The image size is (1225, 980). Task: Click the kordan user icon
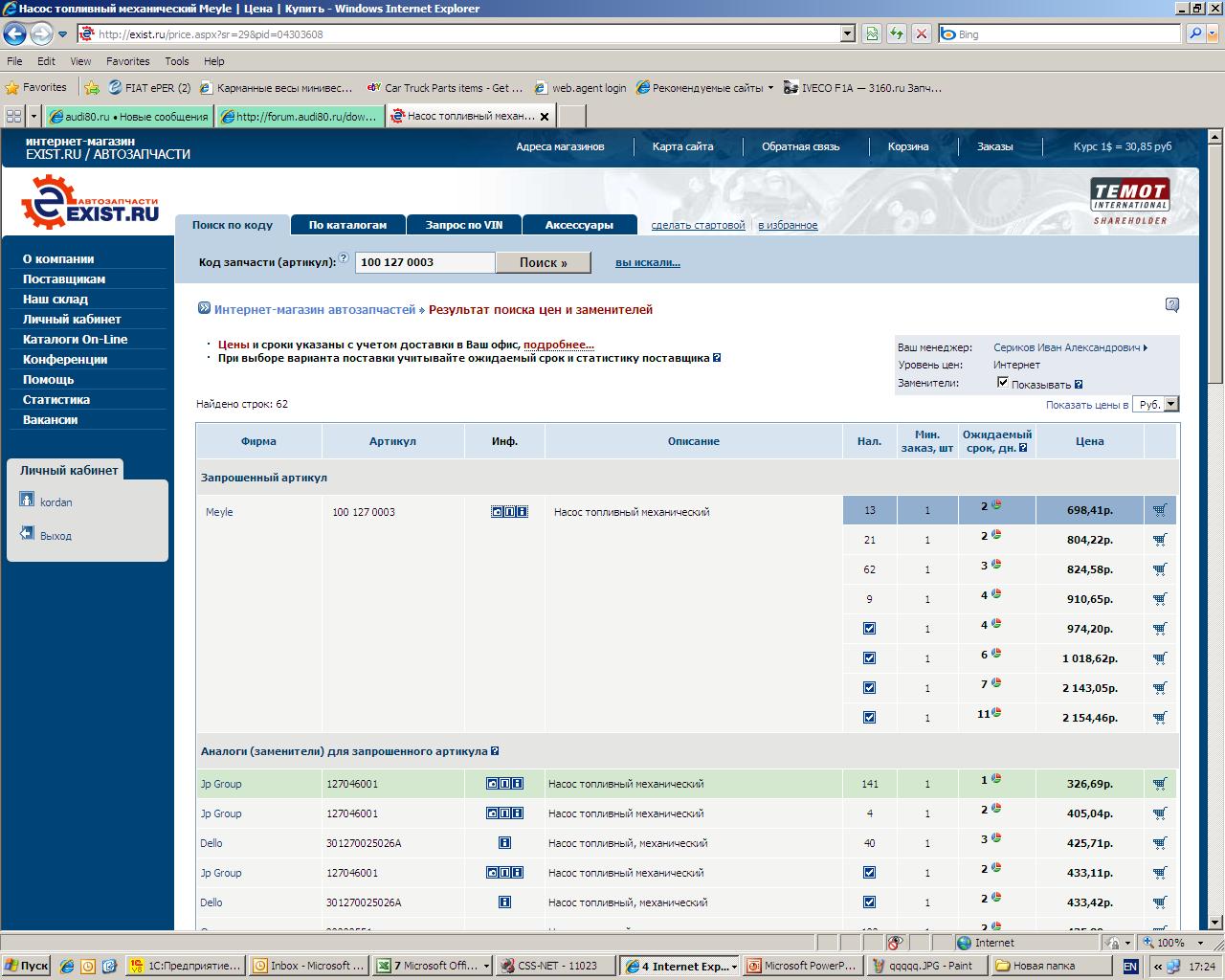(x=27, y=500)
